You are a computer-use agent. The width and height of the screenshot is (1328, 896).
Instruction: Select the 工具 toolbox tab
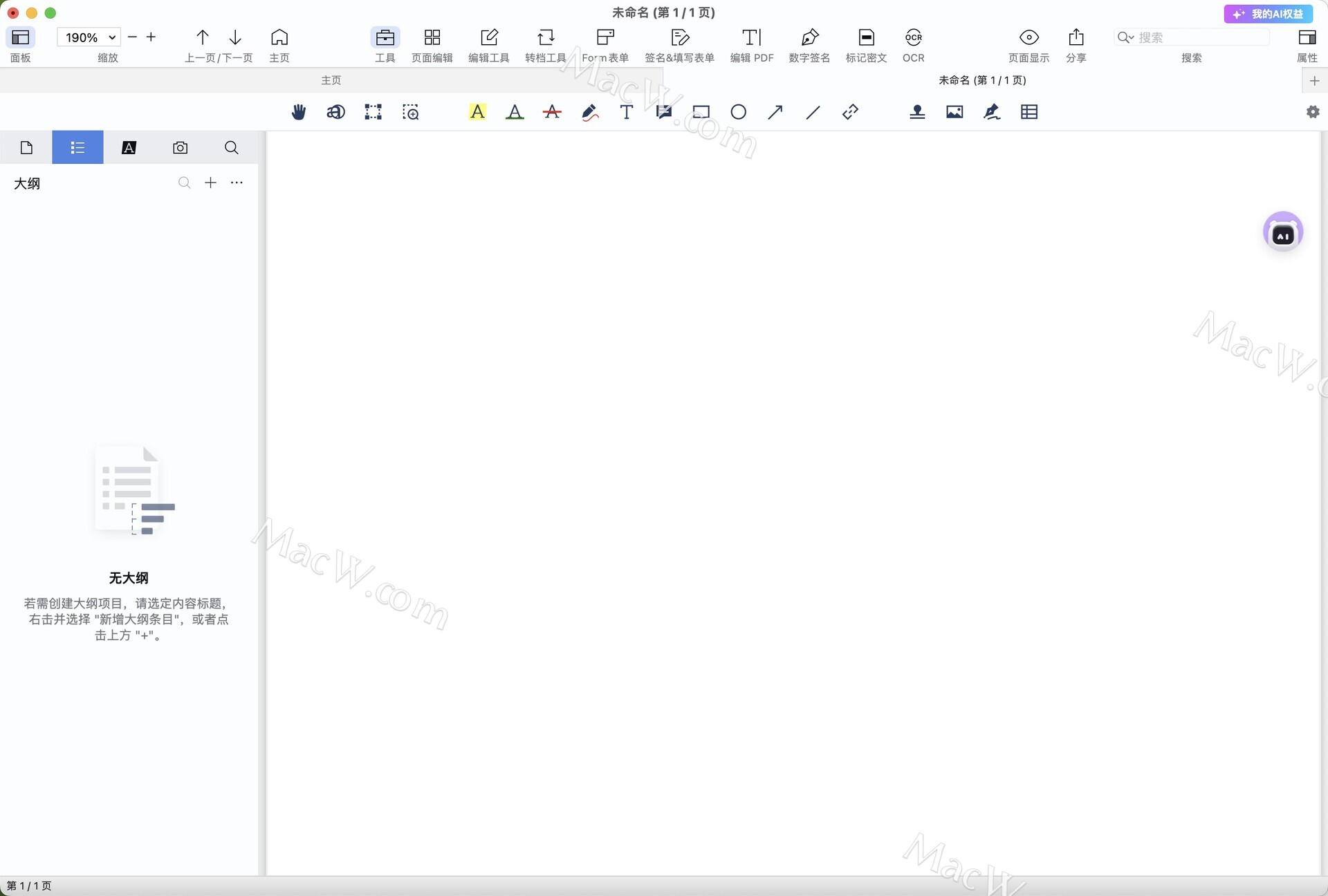click(385, 37)
